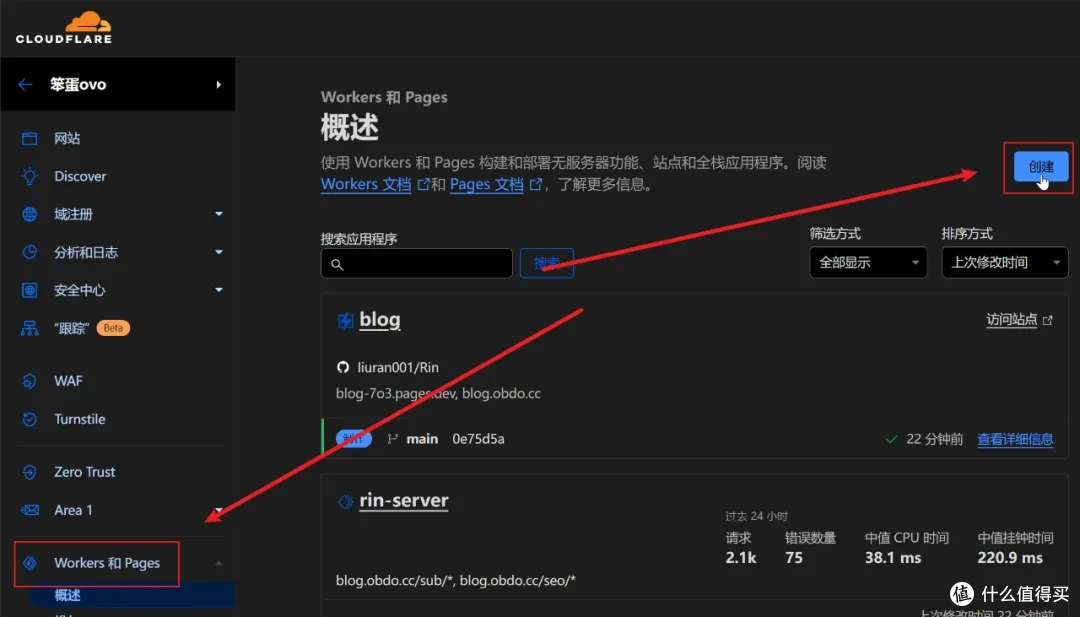Click the blue 创建 button
Screen dimensions: 1080x617
pos(1041,167)
